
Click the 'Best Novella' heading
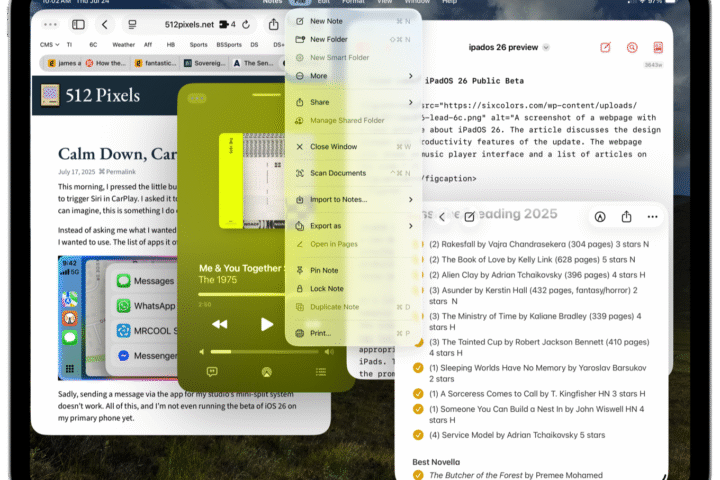coord(436,462)
